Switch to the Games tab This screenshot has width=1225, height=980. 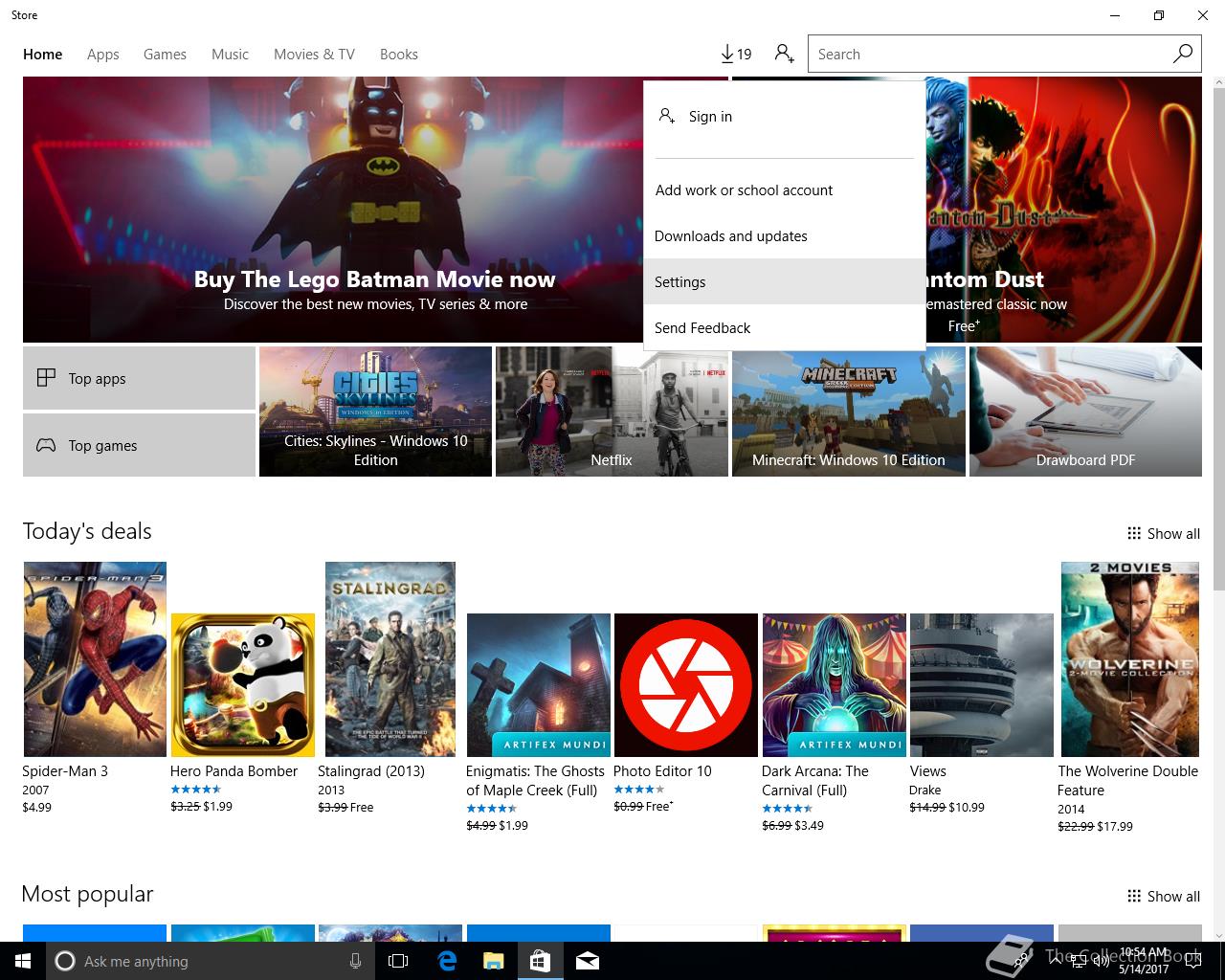[x=165, y=55]
